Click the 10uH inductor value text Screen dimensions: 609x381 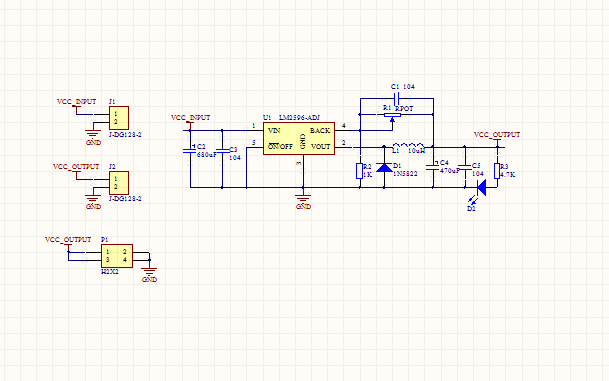coord(416,151)
